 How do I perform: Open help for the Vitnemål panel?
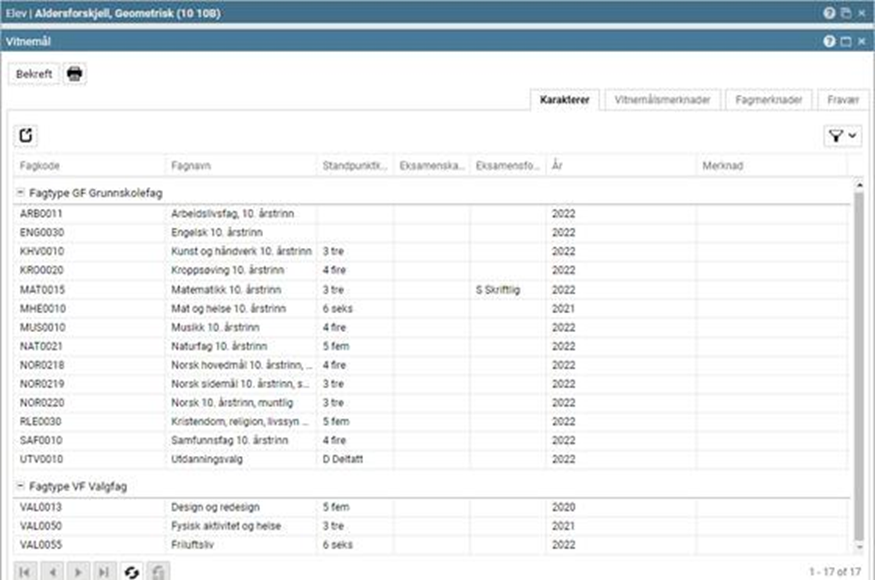coord(829,42)
